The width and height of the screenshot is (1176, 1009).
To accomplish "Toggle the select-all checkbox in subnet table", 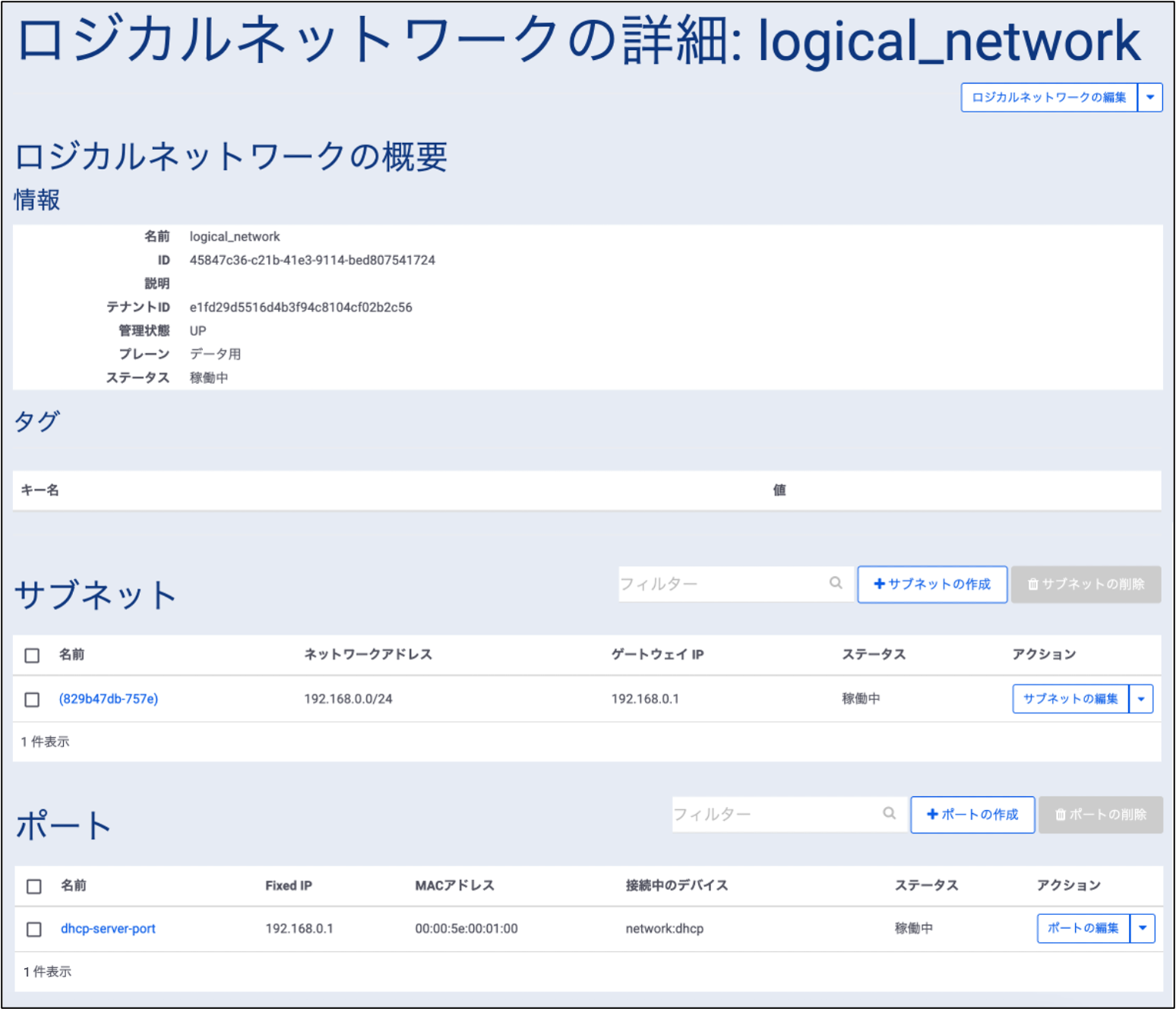I will coord(32,655).
